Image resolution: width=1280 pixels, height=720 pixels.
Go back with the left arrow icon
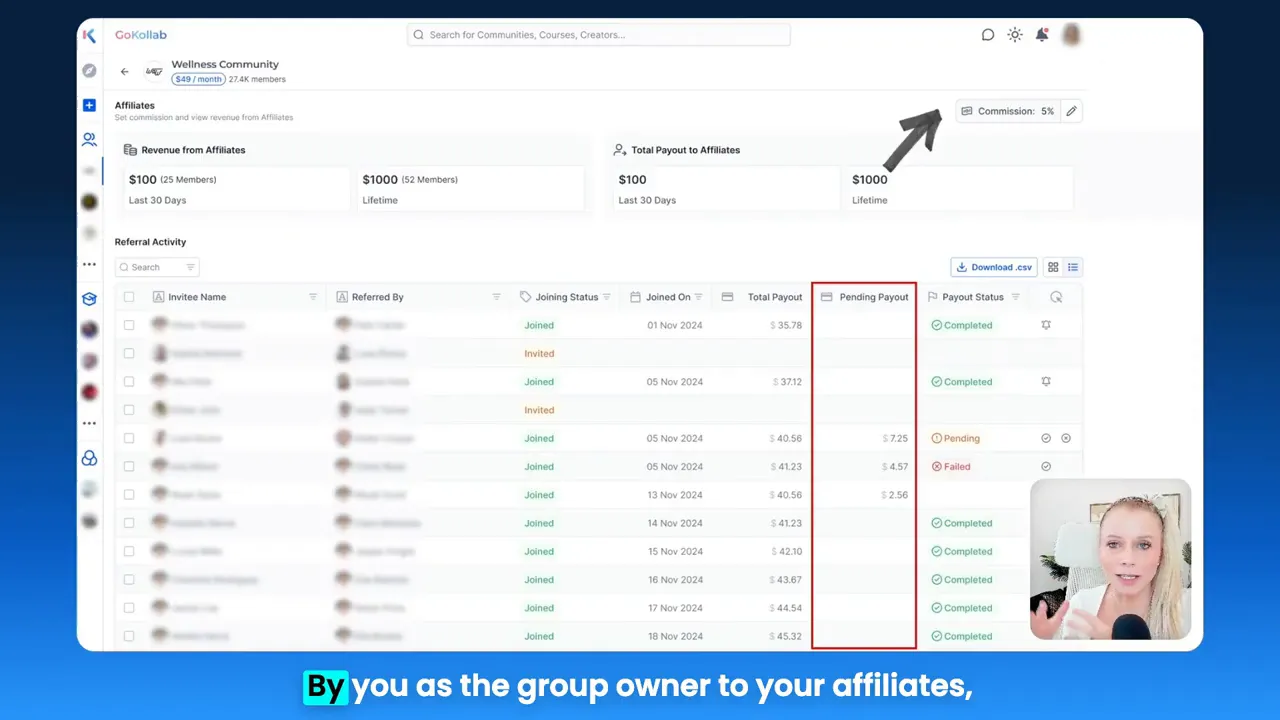pos(124,71)
